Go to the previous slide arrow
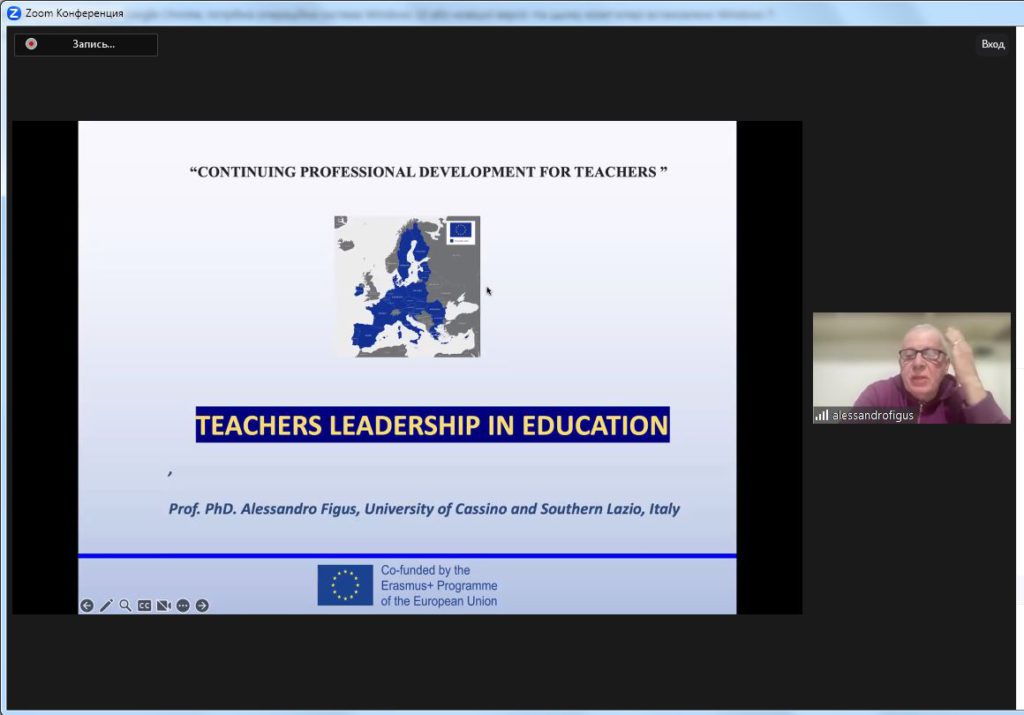Screen dimensions: 1024x715 87,605
